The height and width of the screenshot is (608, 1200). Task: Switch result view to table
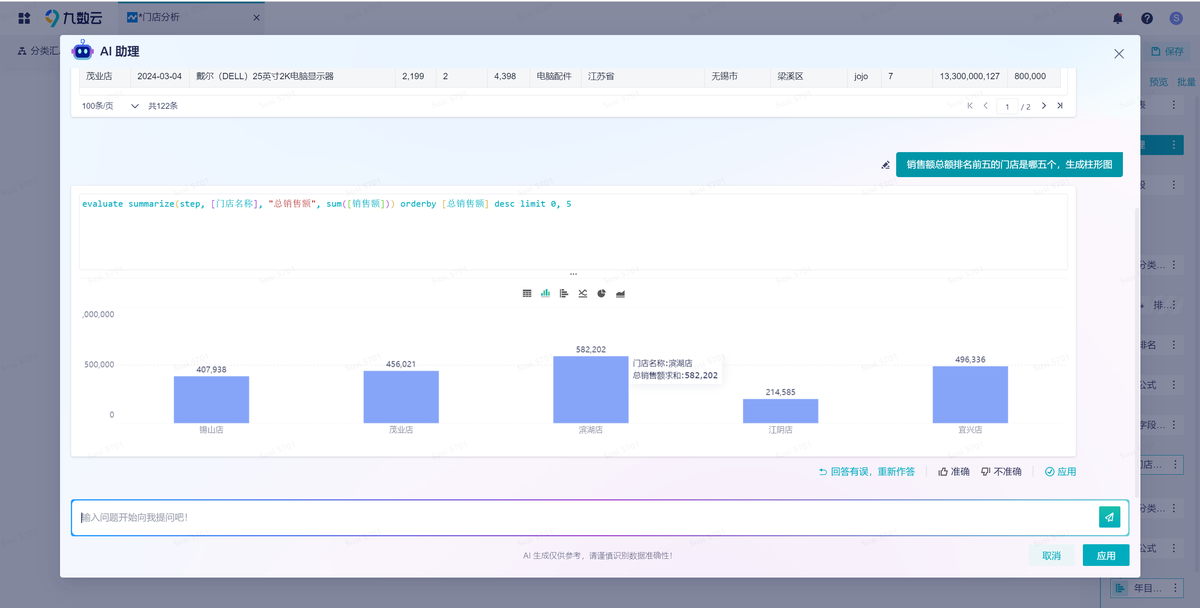(527, 294)
